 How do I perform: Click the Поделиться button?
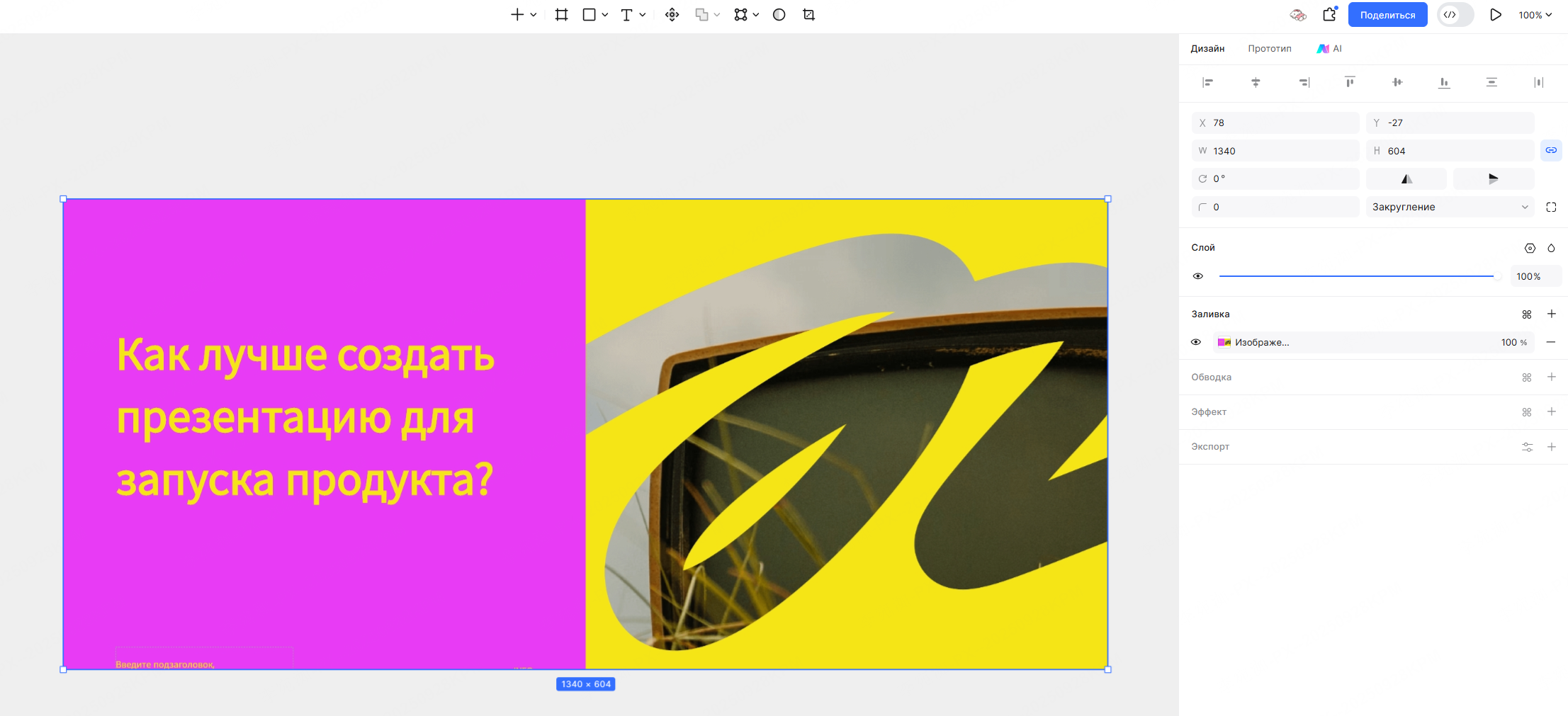[x=1387, y=15]
